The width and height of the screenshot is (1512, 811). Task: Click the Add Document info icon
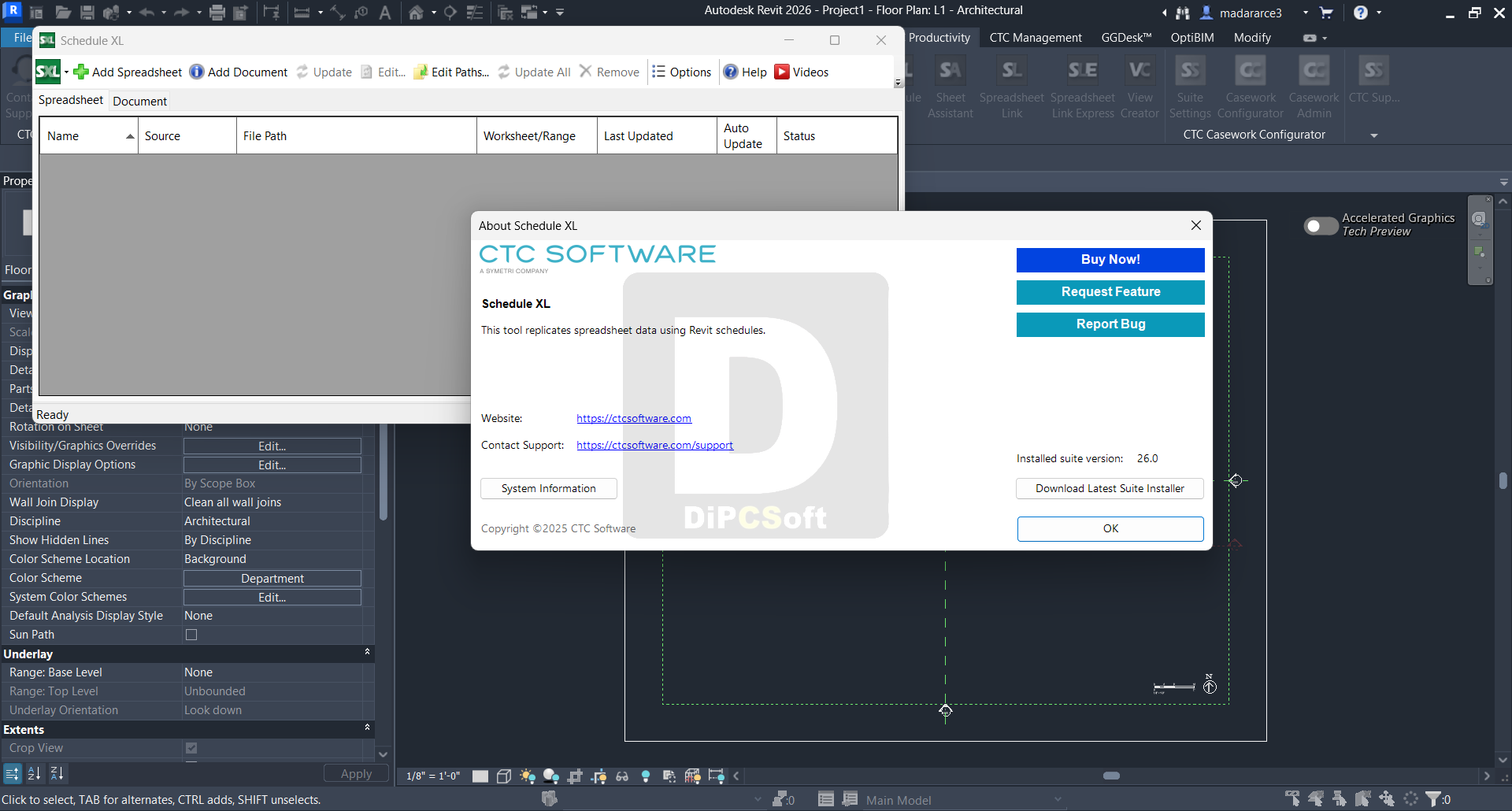click(x=197, y=72)
